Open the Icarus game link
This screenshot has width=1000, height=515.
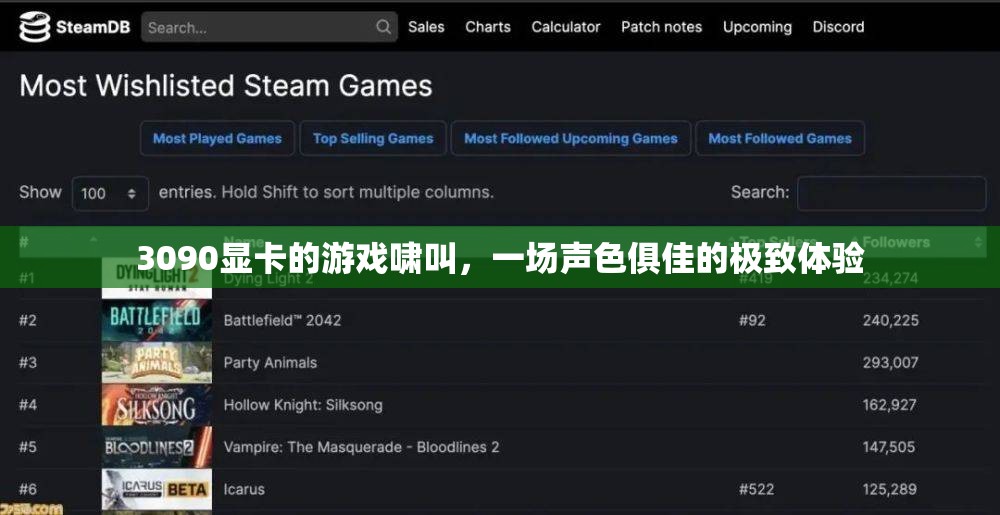244,490
